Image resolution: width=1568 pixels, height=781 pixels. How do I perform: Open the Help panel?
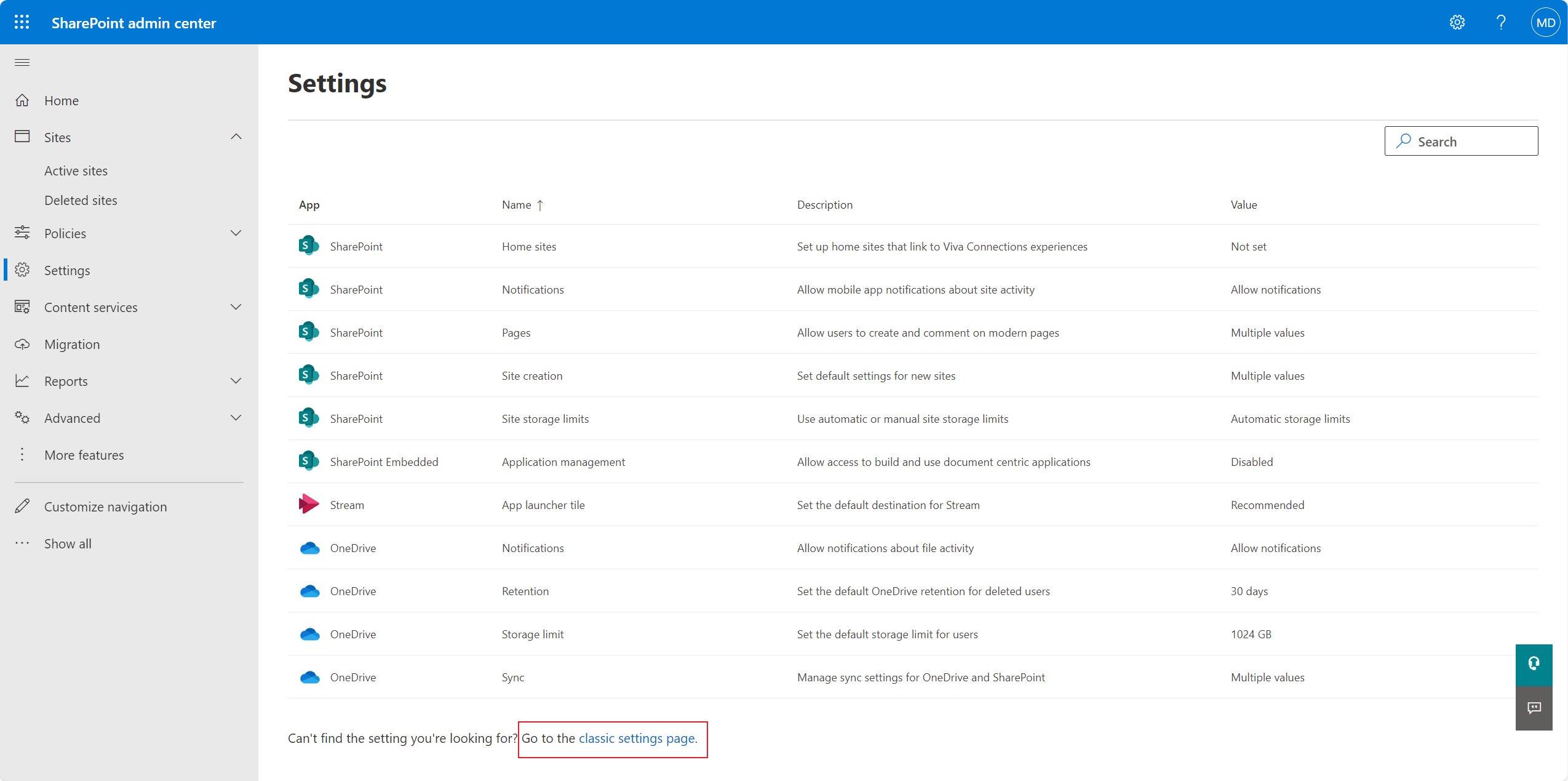(1500, 22)
